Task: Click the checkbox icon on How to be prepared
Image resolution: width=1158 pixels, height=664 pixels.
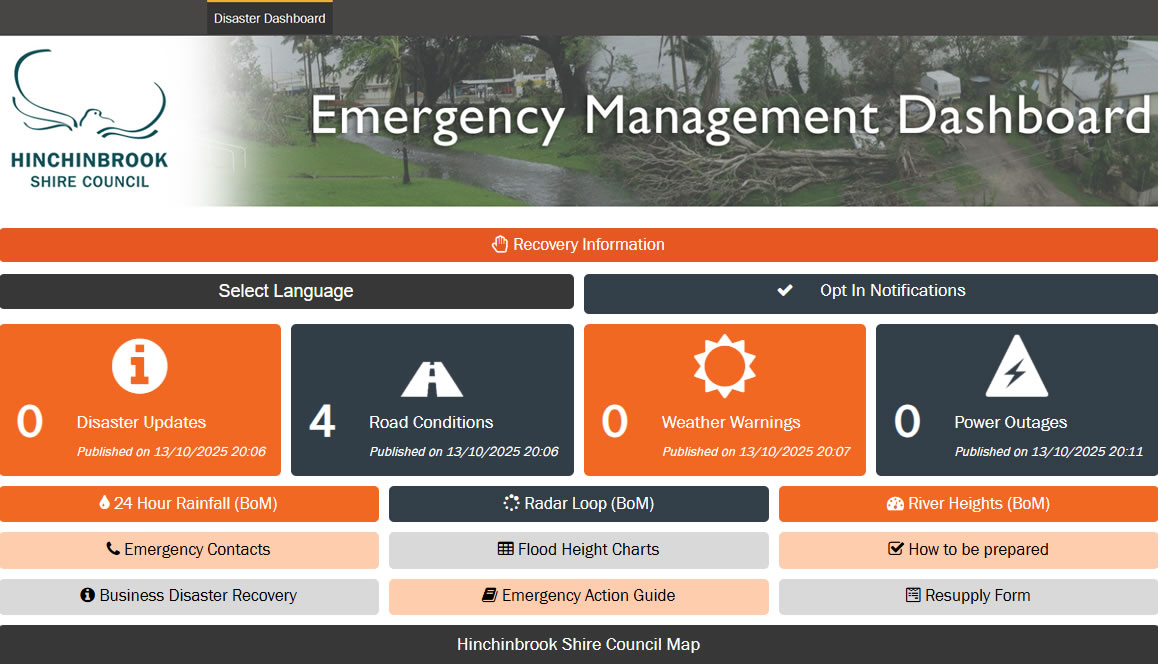Action: (896, 549)
